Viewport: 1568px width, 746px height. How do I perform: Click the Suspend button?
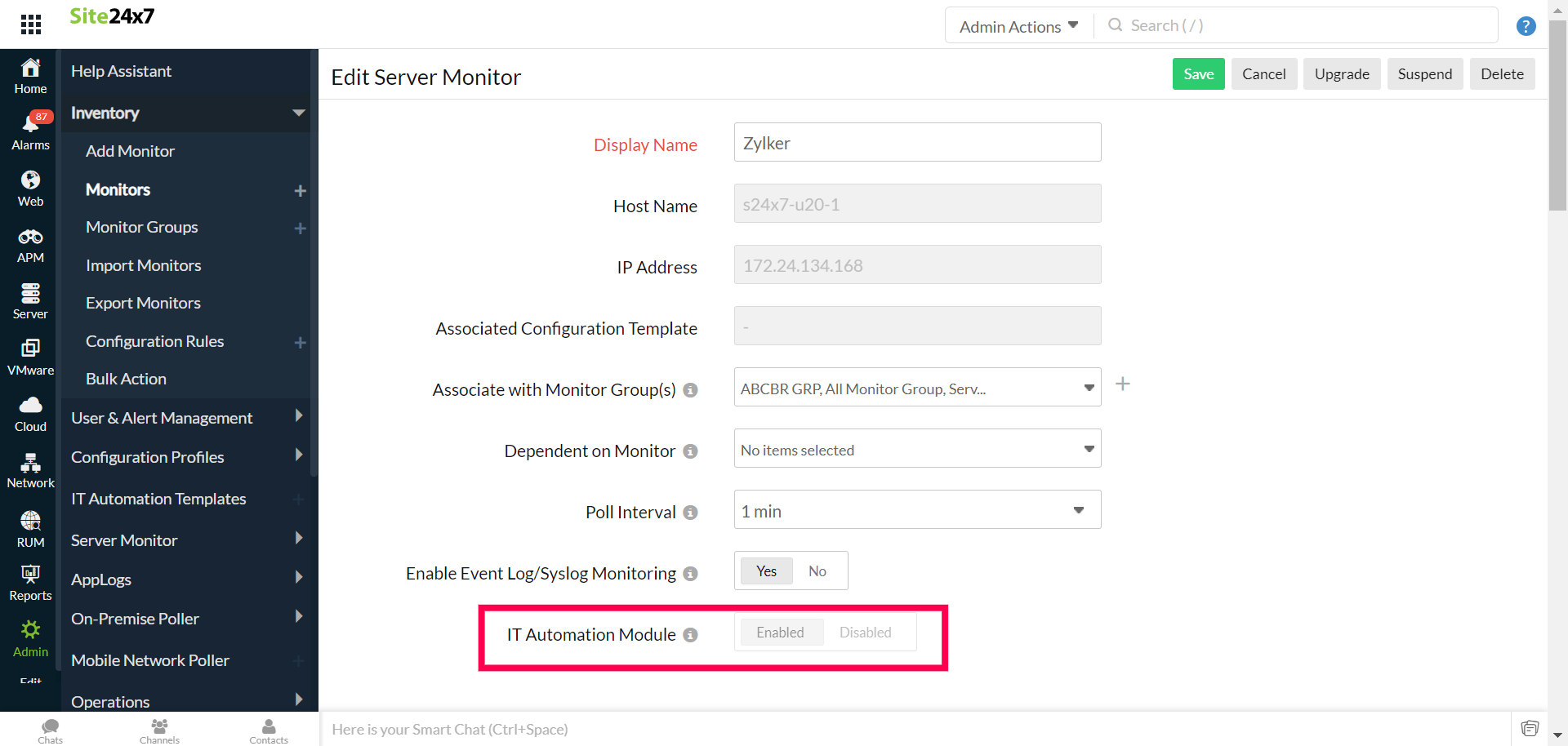[x=1424, y=74]
